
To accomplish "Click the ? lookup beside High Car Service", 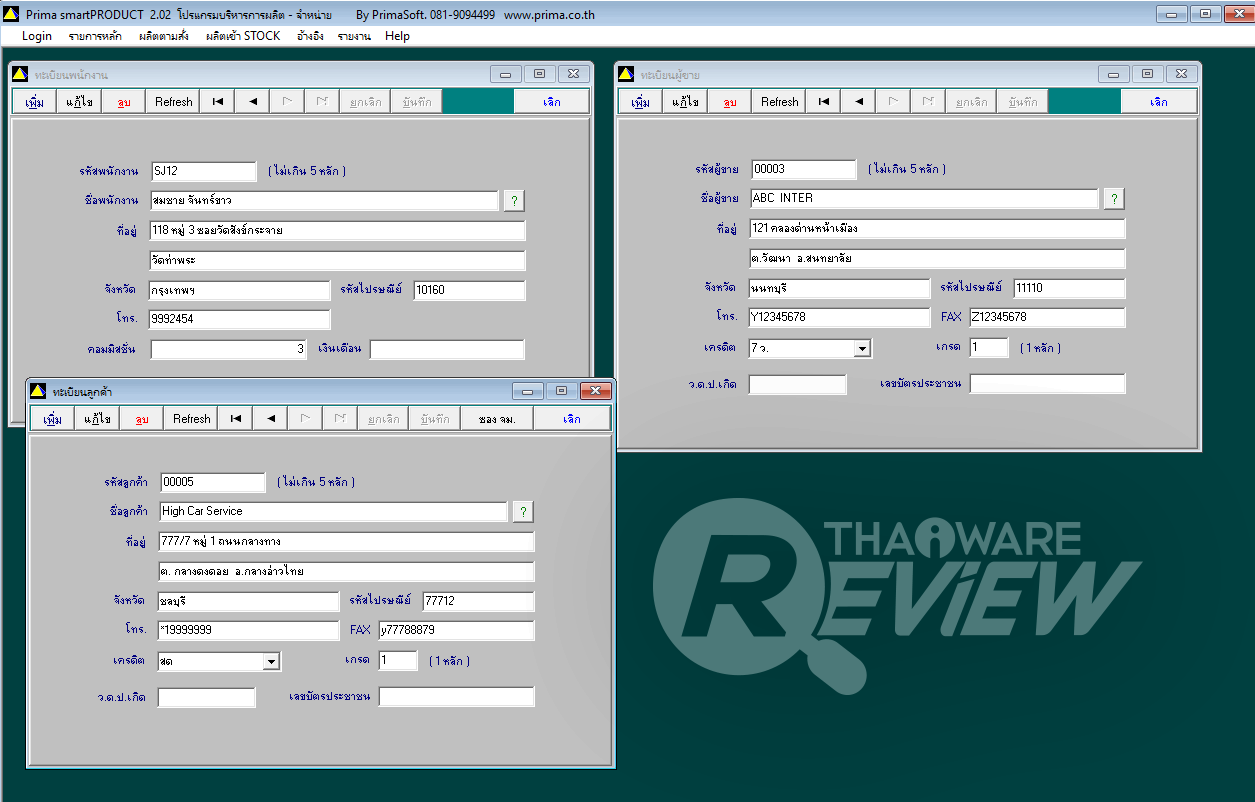I will (x=523, y=512).
